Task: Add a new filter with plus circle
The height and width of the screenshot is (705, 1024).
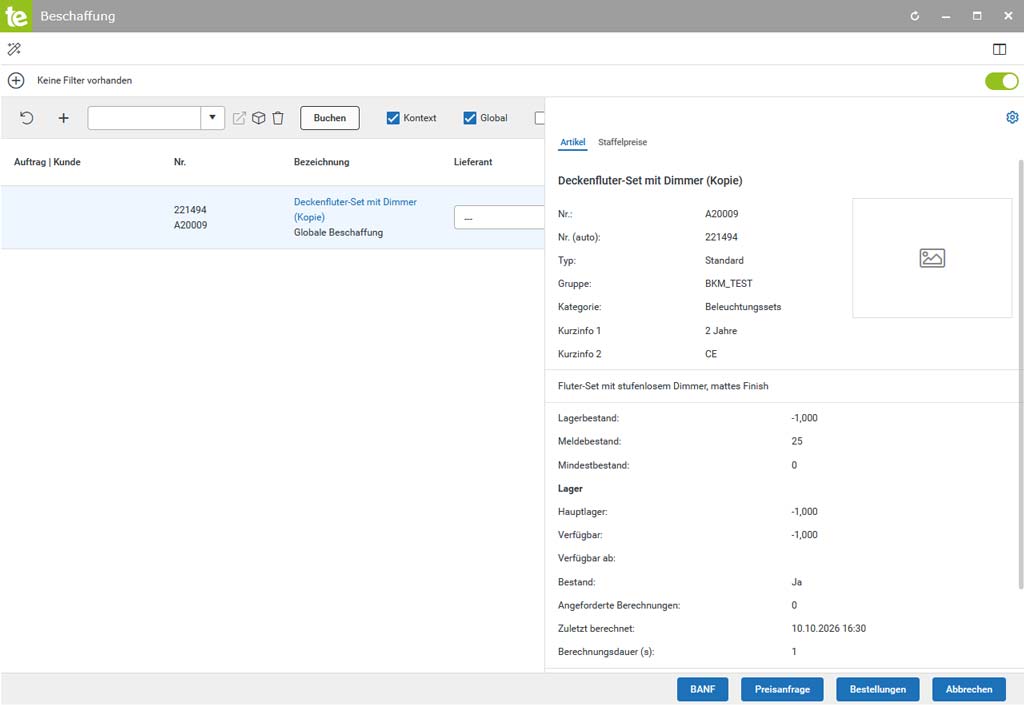Action: 16,80
